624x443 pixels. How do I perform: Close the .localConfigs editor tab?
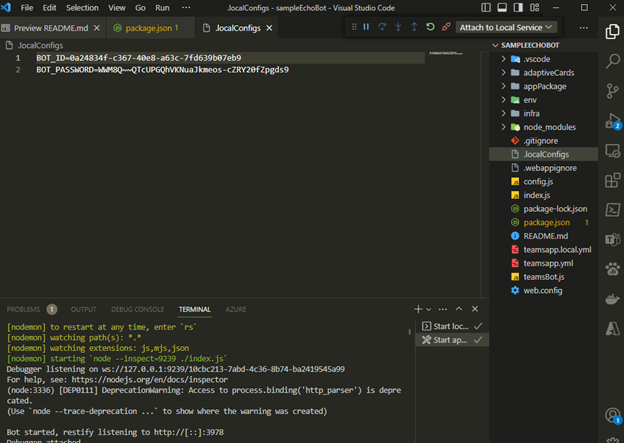click(269, 28)
